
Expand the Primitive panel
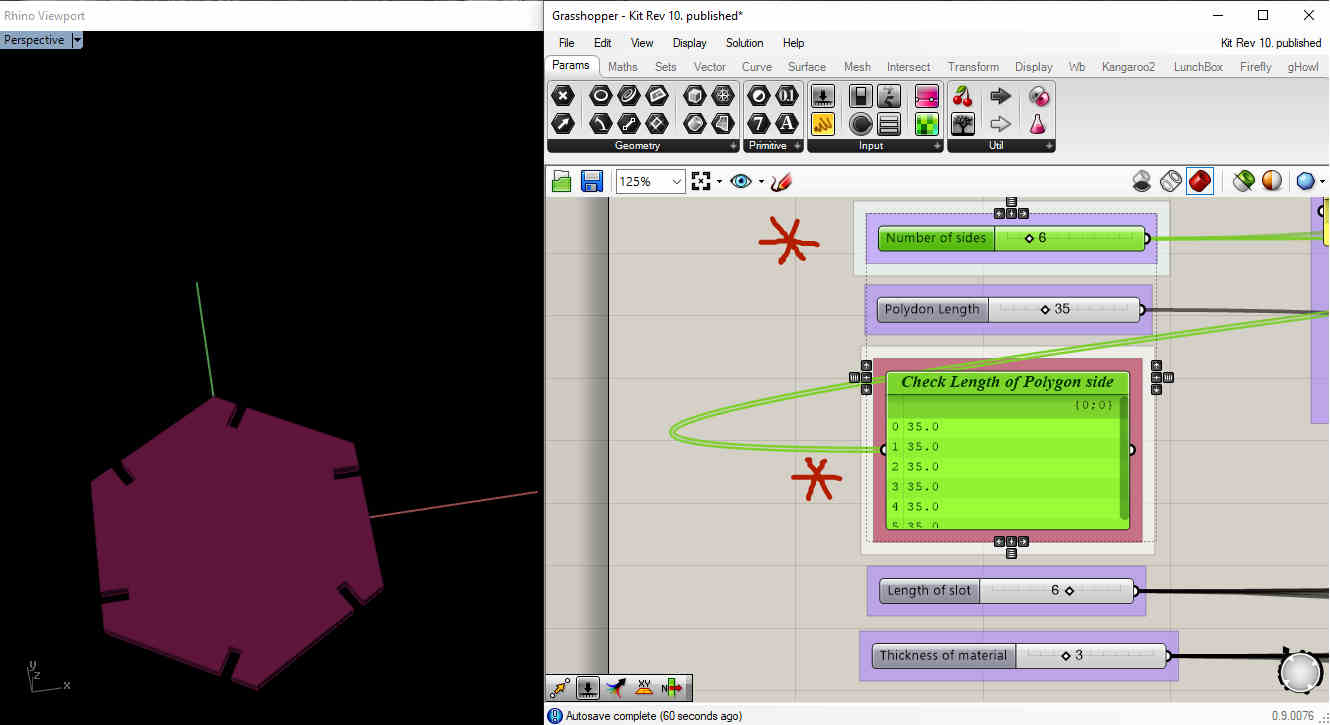pyautogui.click(x=797, y=146)
